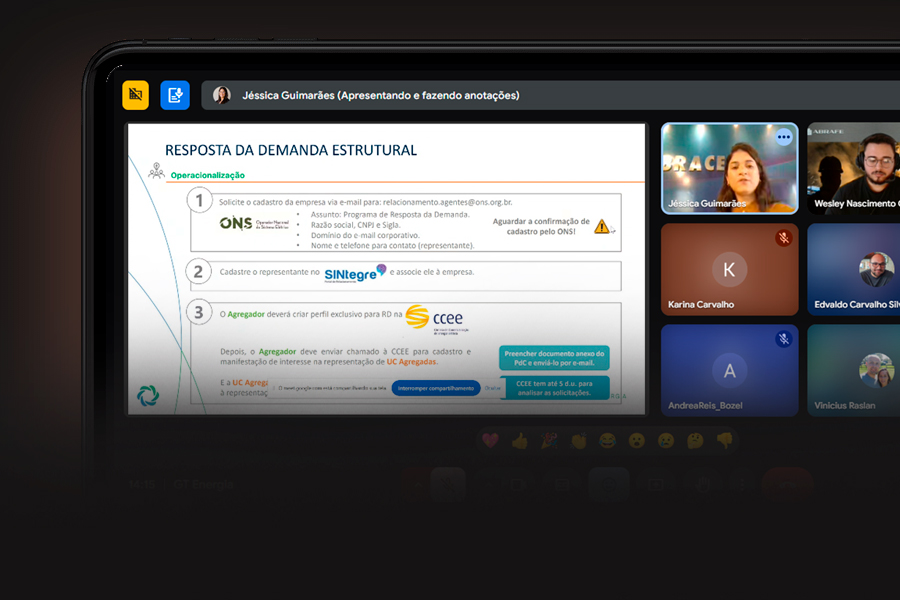
Task: Click the step 2 numbered circle
Action: point(199,272)
